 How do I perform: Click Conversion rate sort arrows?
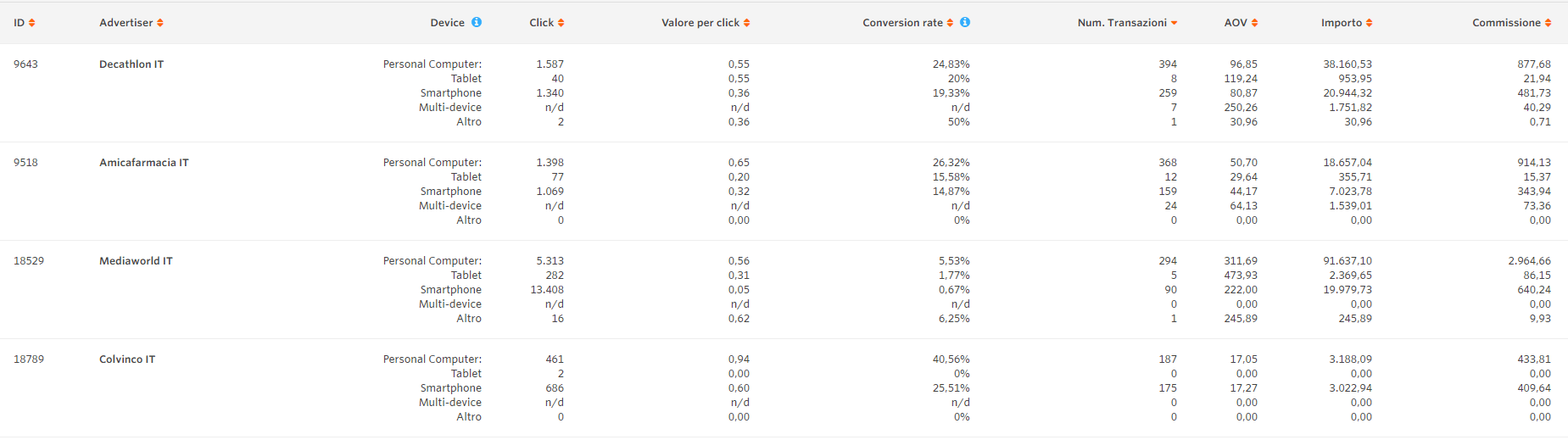click(x=950, y=23)
